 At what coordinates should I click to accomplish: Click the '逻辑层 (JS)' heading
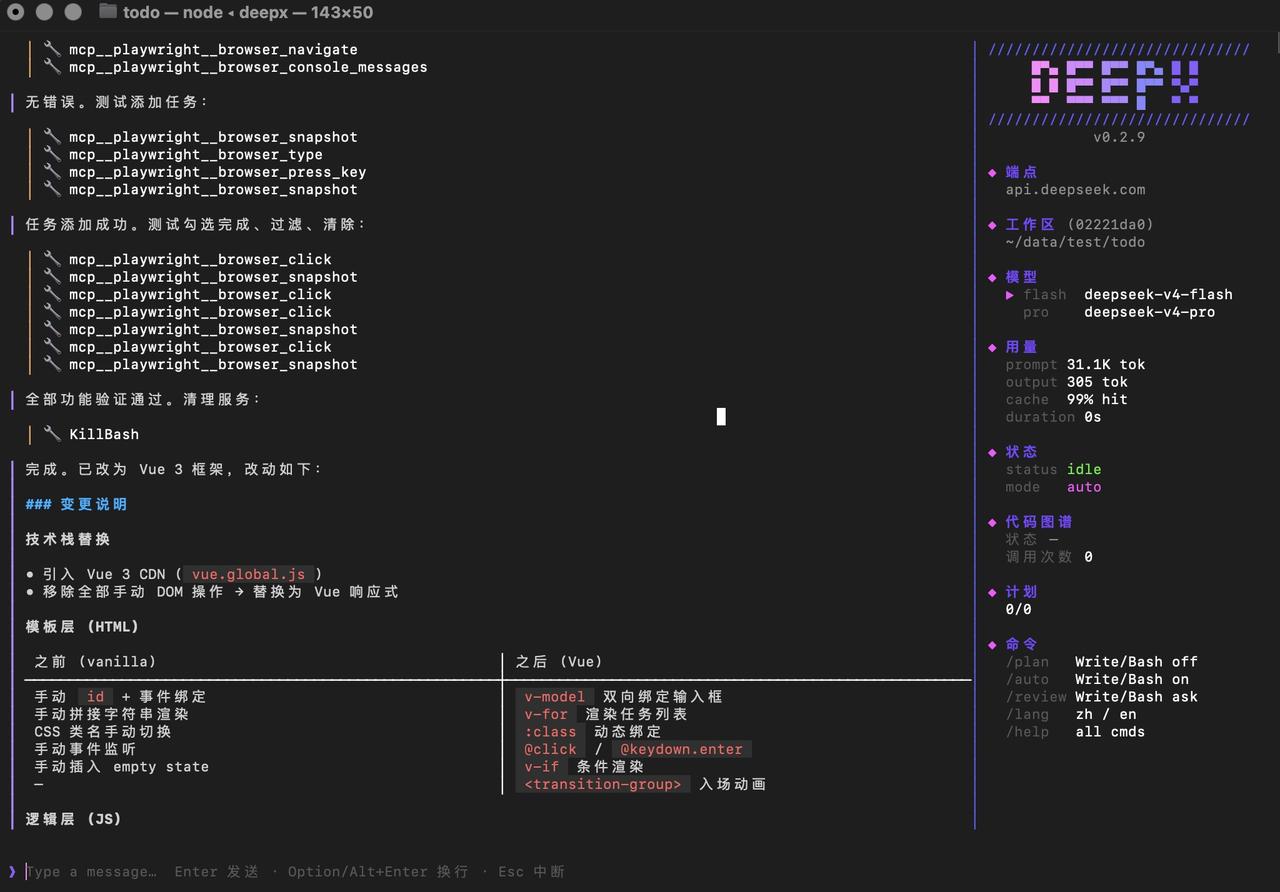(x=73, y=819)
